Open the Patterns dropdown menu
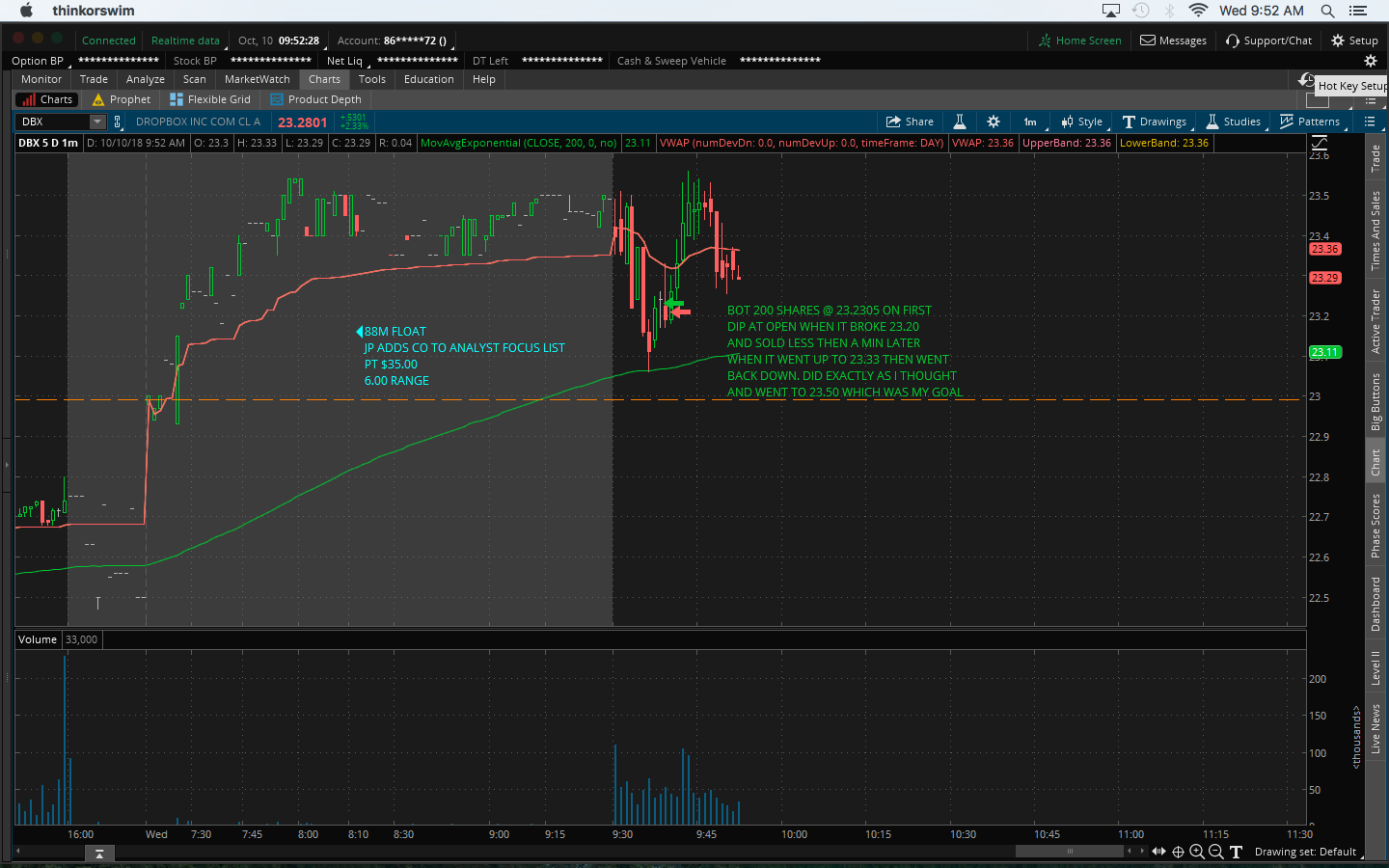The image size is (1389, 868). [1310, 122]
